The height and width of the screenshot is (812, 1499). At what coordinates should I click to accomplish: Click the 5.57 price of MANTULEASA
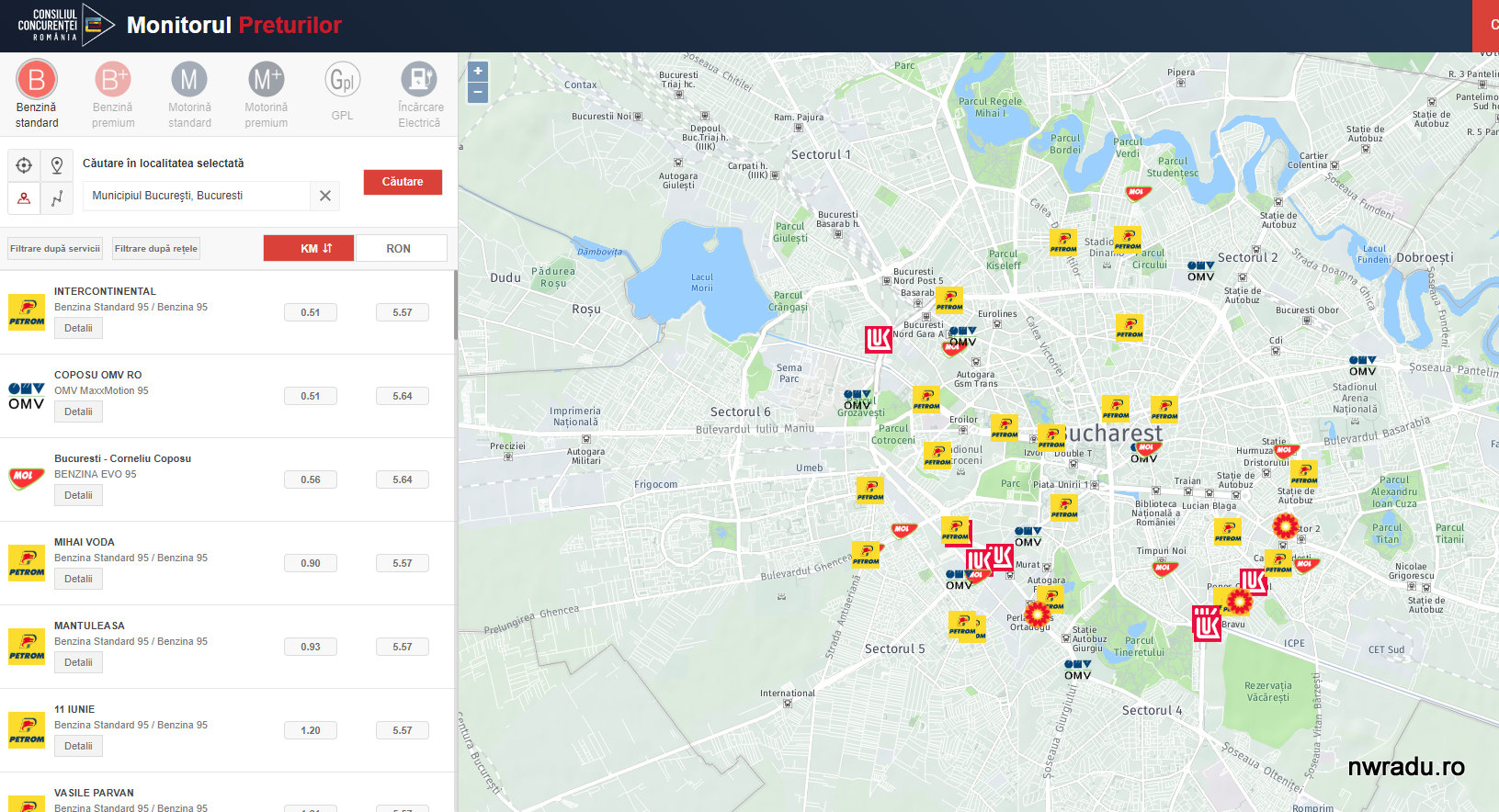[x=403, y=647]
